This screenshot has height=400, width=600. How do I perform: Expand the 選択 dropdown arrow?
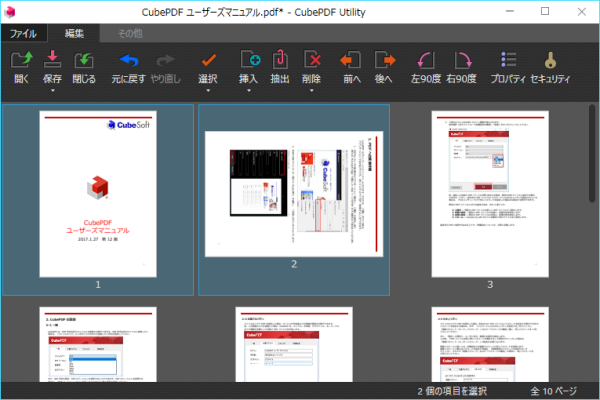tap(208, 91)
